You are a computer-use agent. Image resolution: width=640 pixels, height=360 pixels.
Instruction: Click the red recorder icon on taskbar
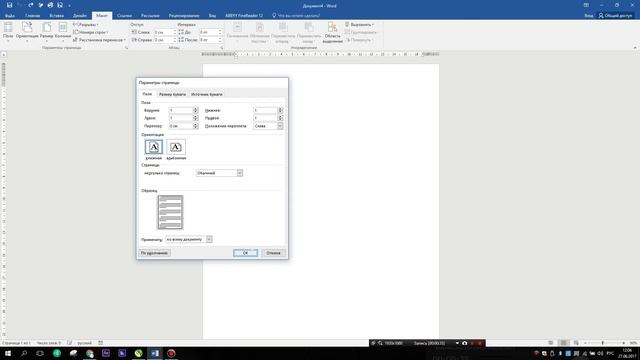pyautogui.click(x=171, y=353)
